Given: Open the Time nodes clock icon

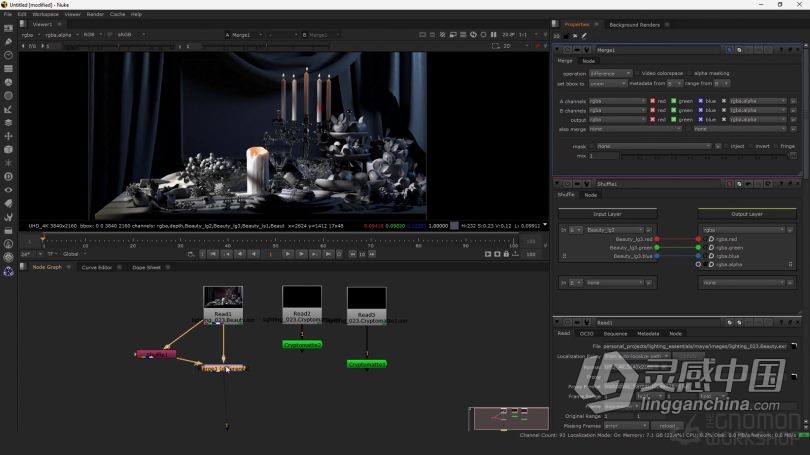Looking at the screenshot, I should pos(8,55).
